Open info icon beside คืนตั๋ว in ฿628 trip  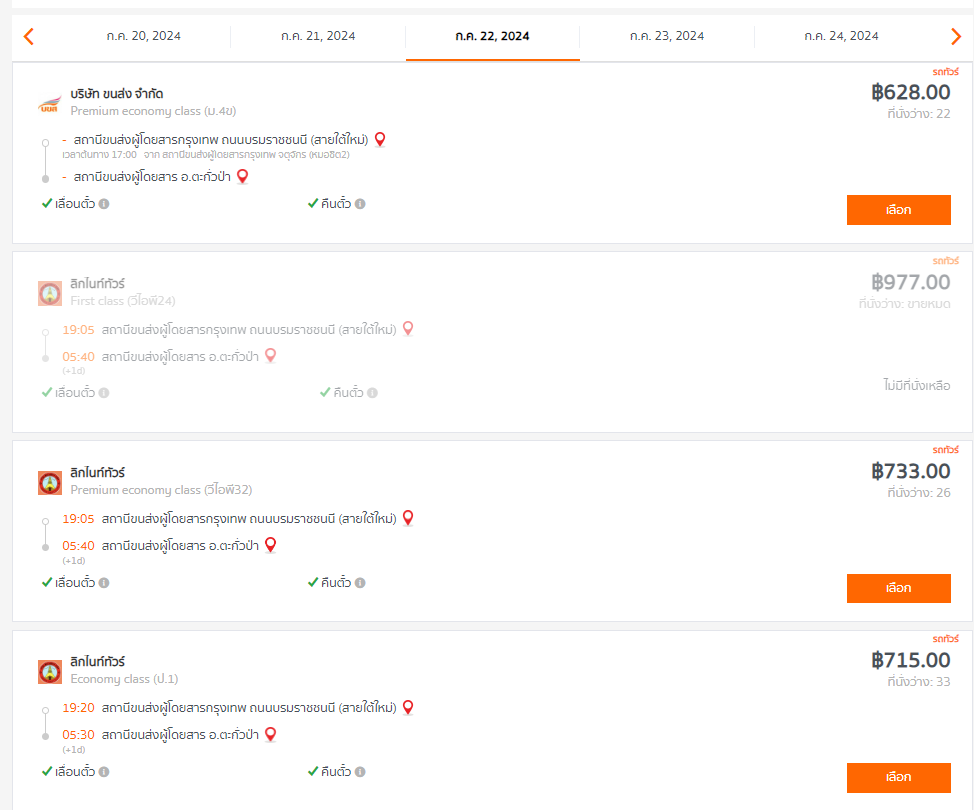pyautogui.click(x=360, y=204)
